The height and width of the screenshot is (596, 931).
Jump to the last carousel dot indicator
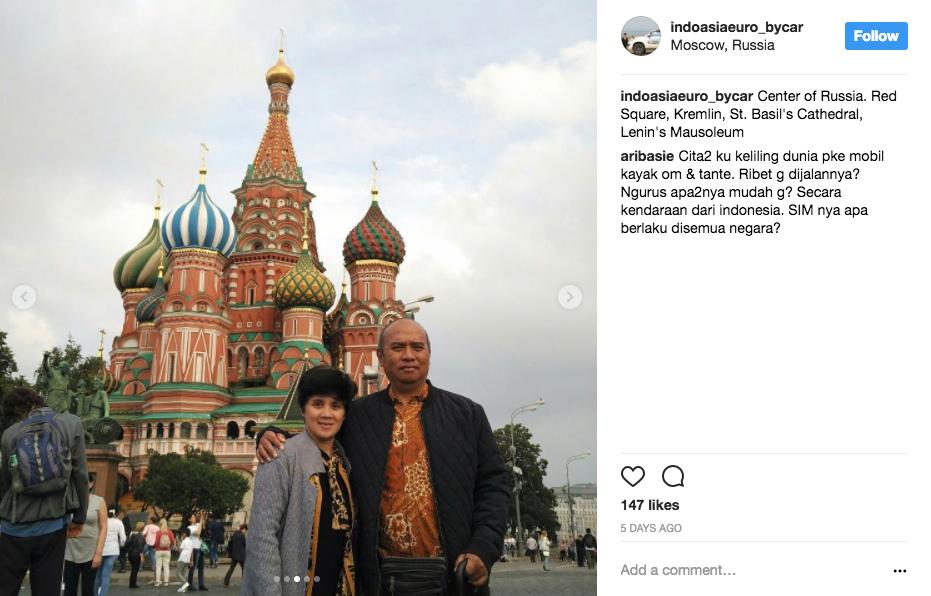[x=317, y=579]
